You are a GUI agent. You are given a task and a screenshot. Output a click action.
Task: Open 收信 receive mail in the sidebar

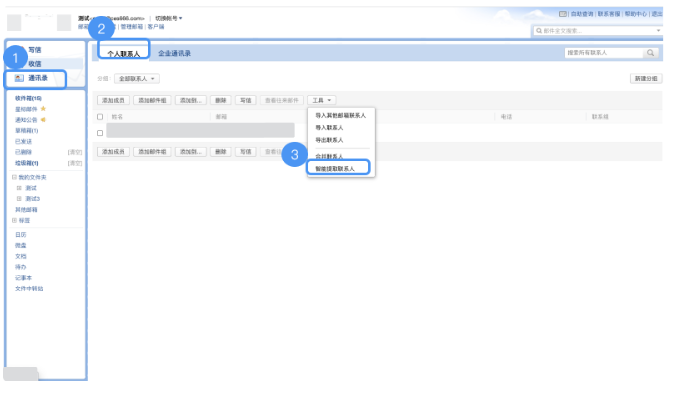[35, 64]
